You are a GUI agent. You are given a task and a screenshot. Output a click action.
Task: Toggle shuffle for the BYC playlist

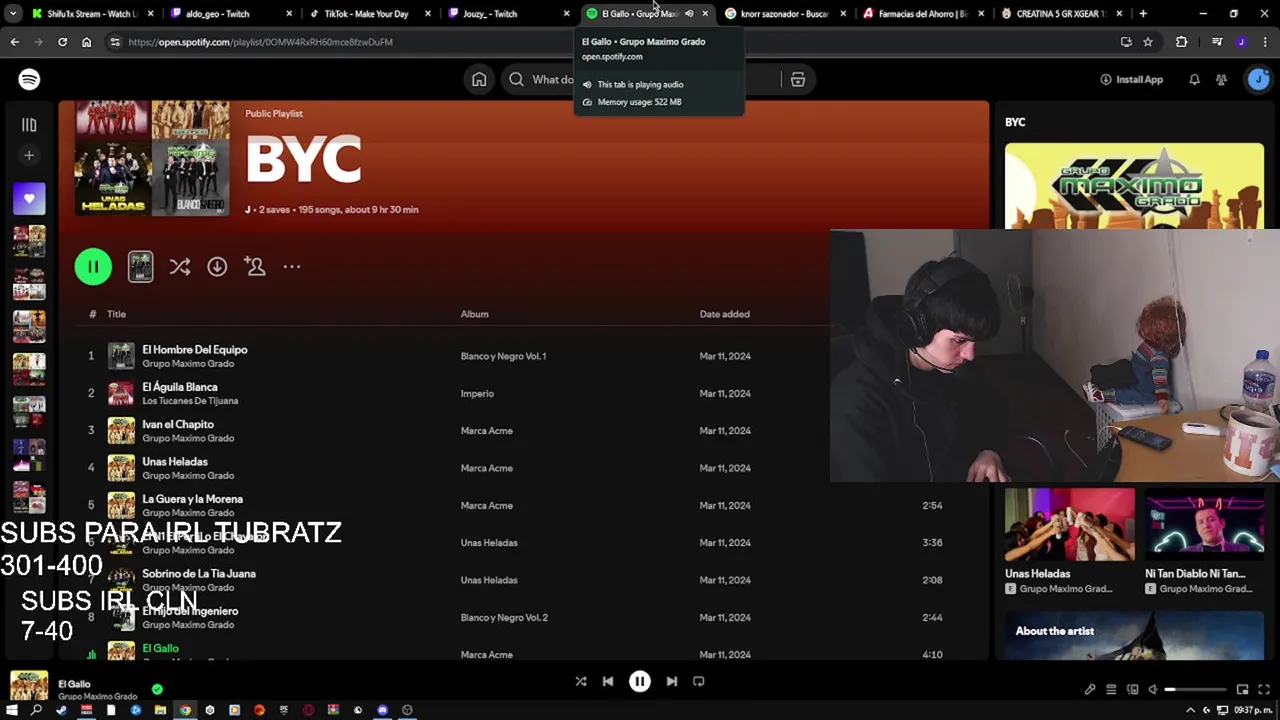click(x=179, y=267)
